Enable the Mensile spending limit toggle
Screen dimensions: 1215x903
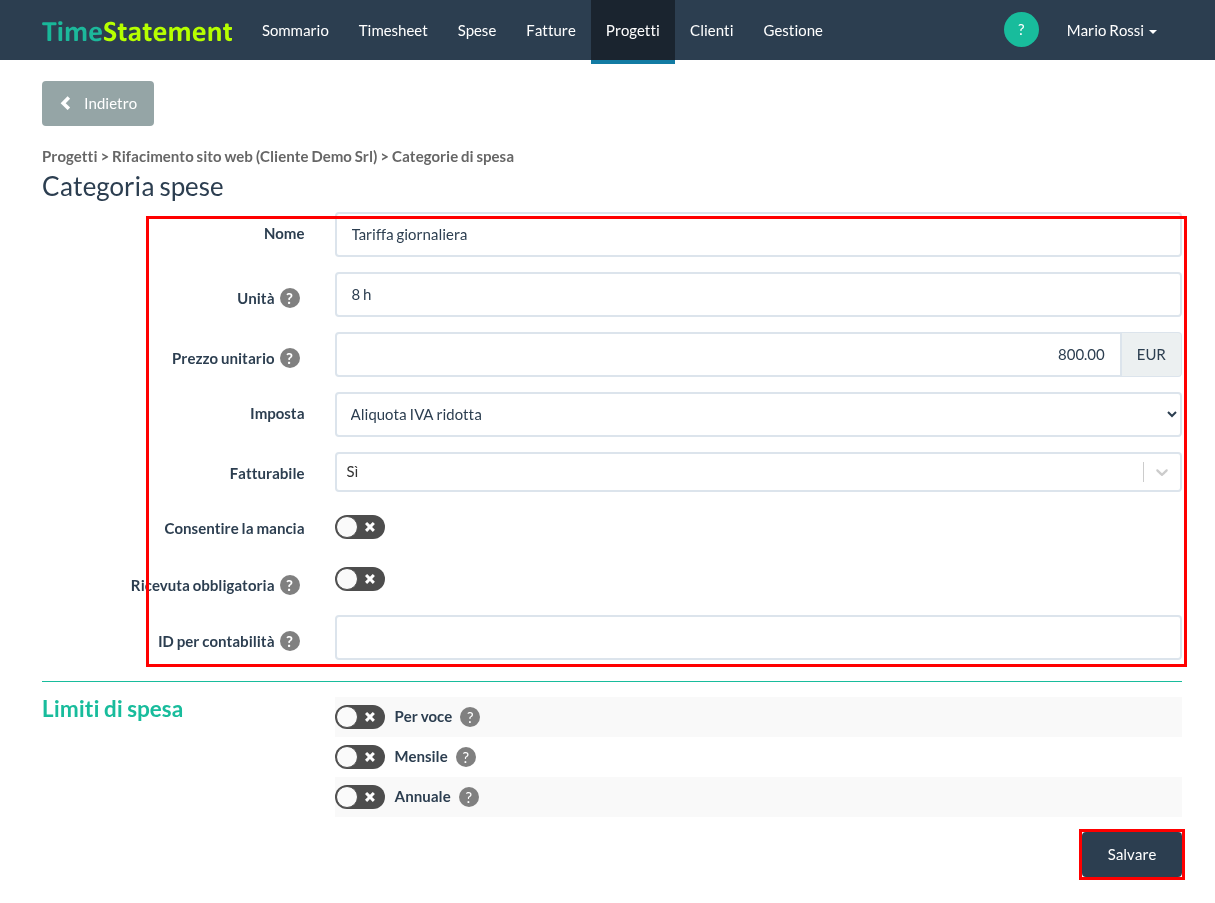360,757
